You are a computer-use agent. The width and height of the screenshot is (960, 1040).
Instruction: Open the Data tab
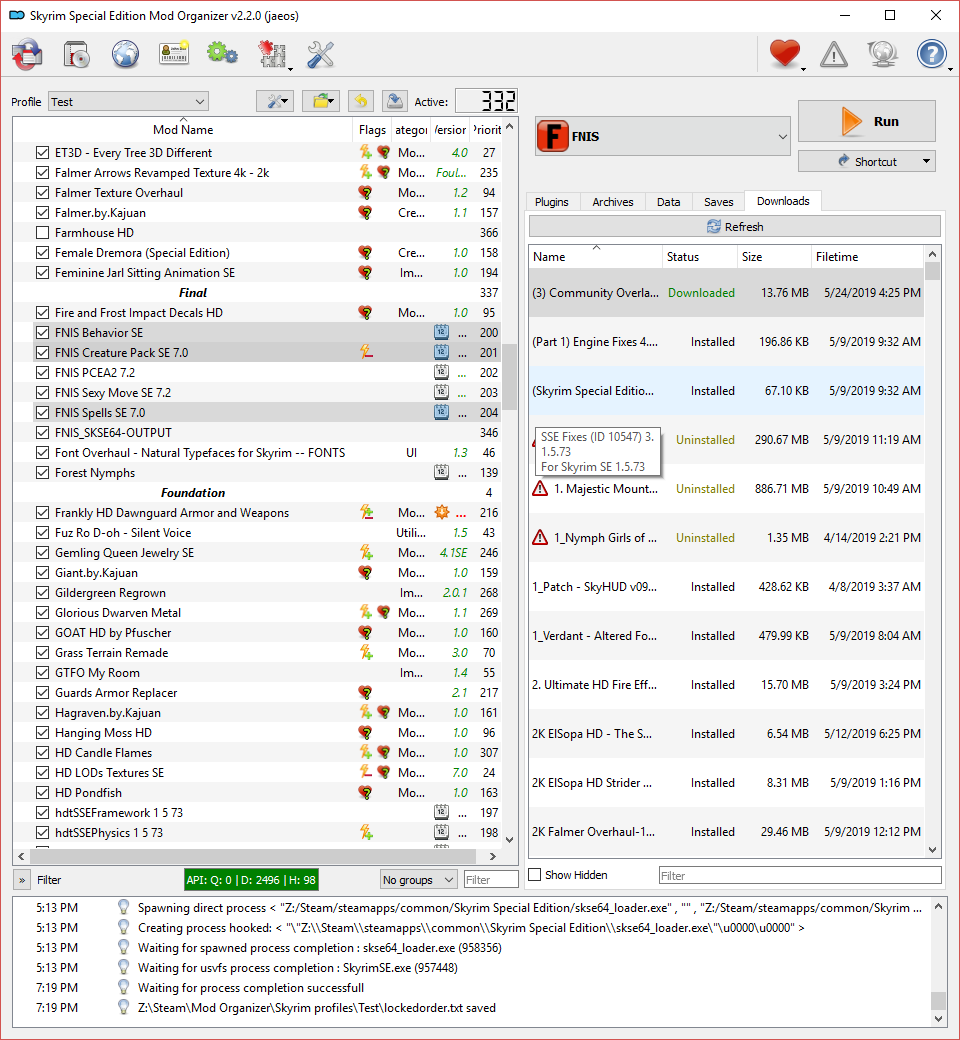tap(668, 202)
